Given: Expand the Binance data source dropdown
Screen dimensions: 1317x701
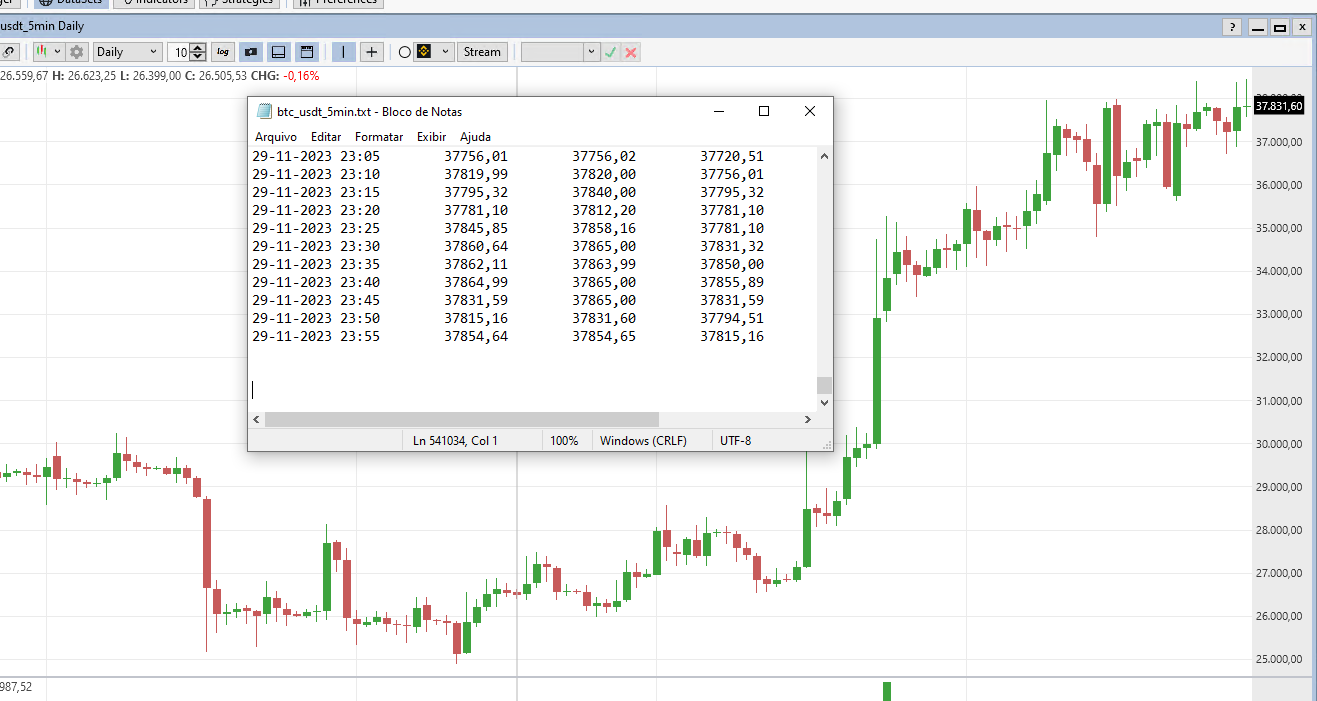Looking at the screenshot, I should [x=445, y=52].
